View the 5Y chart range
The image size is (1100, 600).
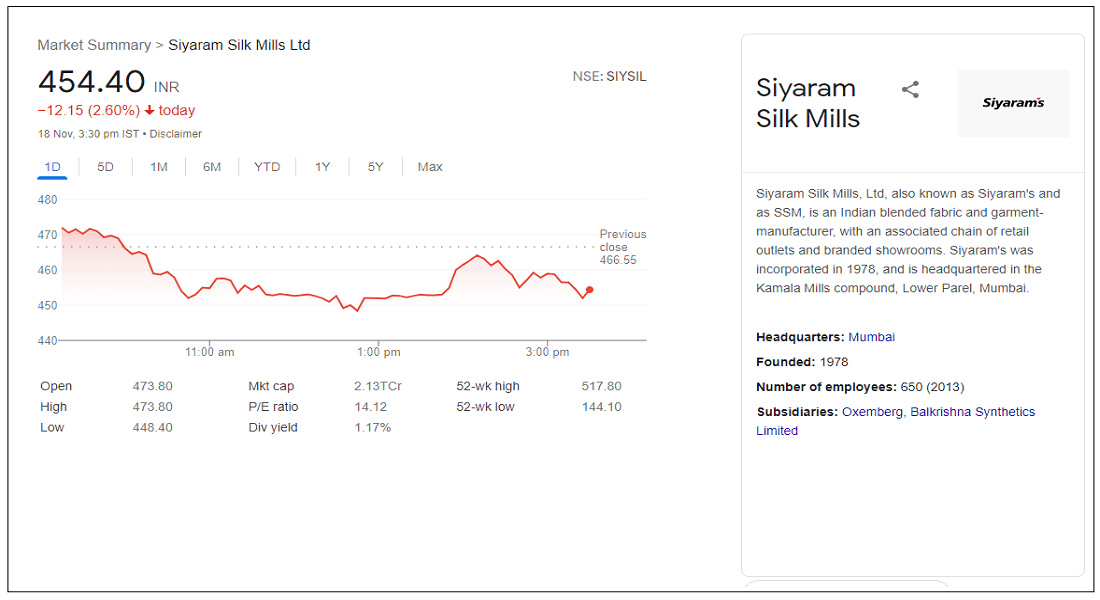375,167
